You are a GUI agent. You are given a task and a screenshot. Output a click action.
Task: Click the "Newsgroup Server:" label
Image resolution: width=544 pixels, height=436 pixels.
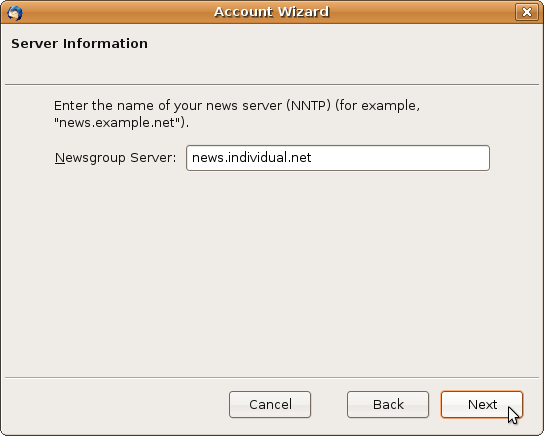coord(116,158)
